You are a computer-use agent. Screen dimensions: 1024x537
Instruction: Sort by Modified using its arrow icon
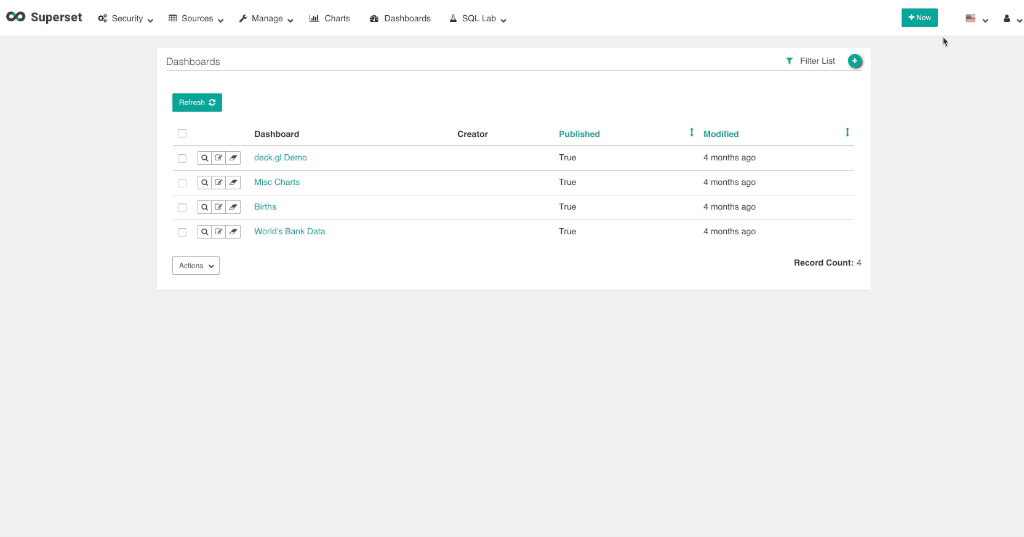tap(847, 133)
